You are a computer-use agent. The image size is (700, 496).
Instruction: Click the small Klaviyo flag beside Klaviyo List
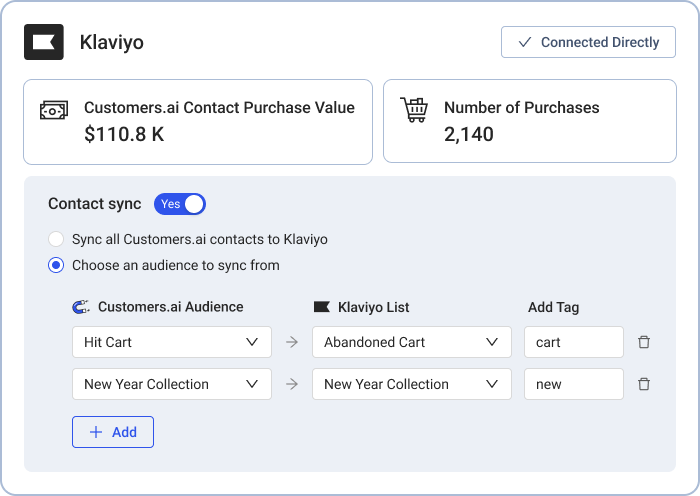point(322,307)
